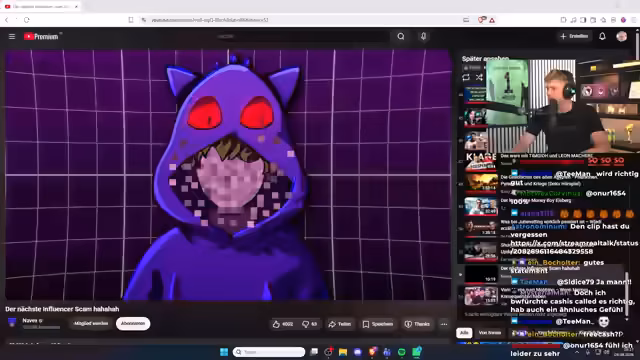The height and width of the screenshot is (360, 640).
Task: Share the video via Teilen
Action: (340, 324)
